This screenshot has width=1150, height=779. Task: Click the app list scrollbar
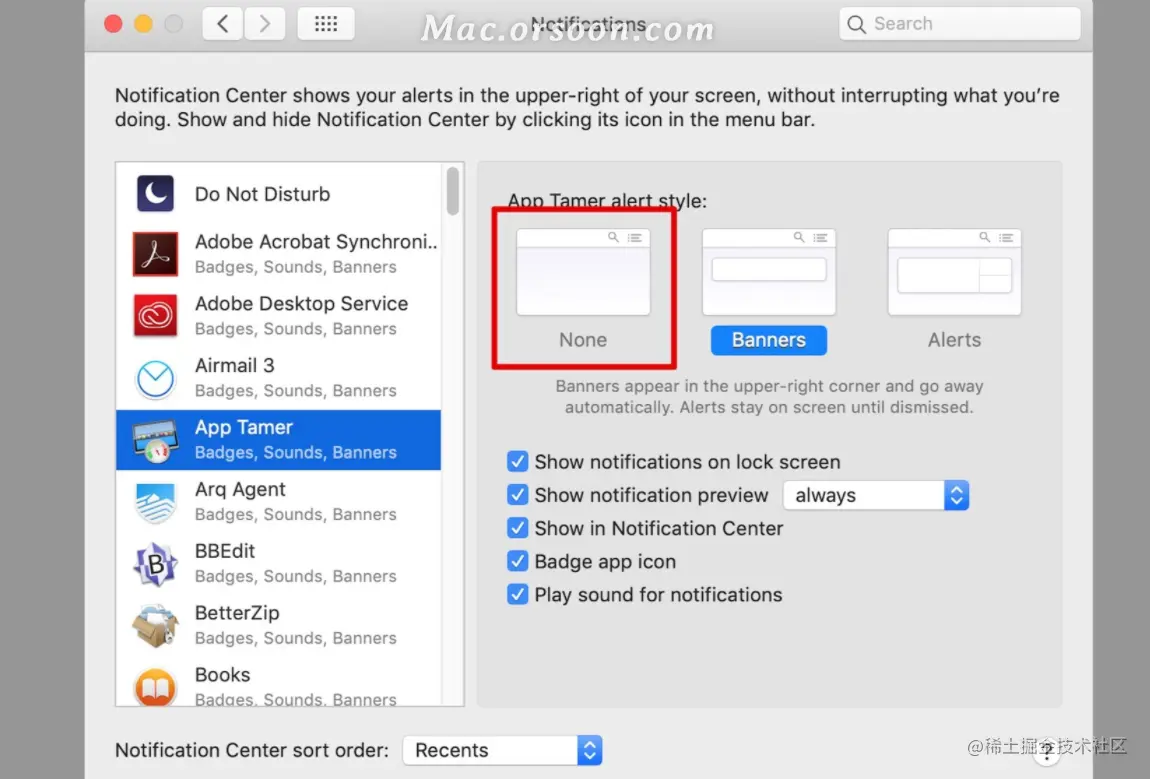pos(453,191)
